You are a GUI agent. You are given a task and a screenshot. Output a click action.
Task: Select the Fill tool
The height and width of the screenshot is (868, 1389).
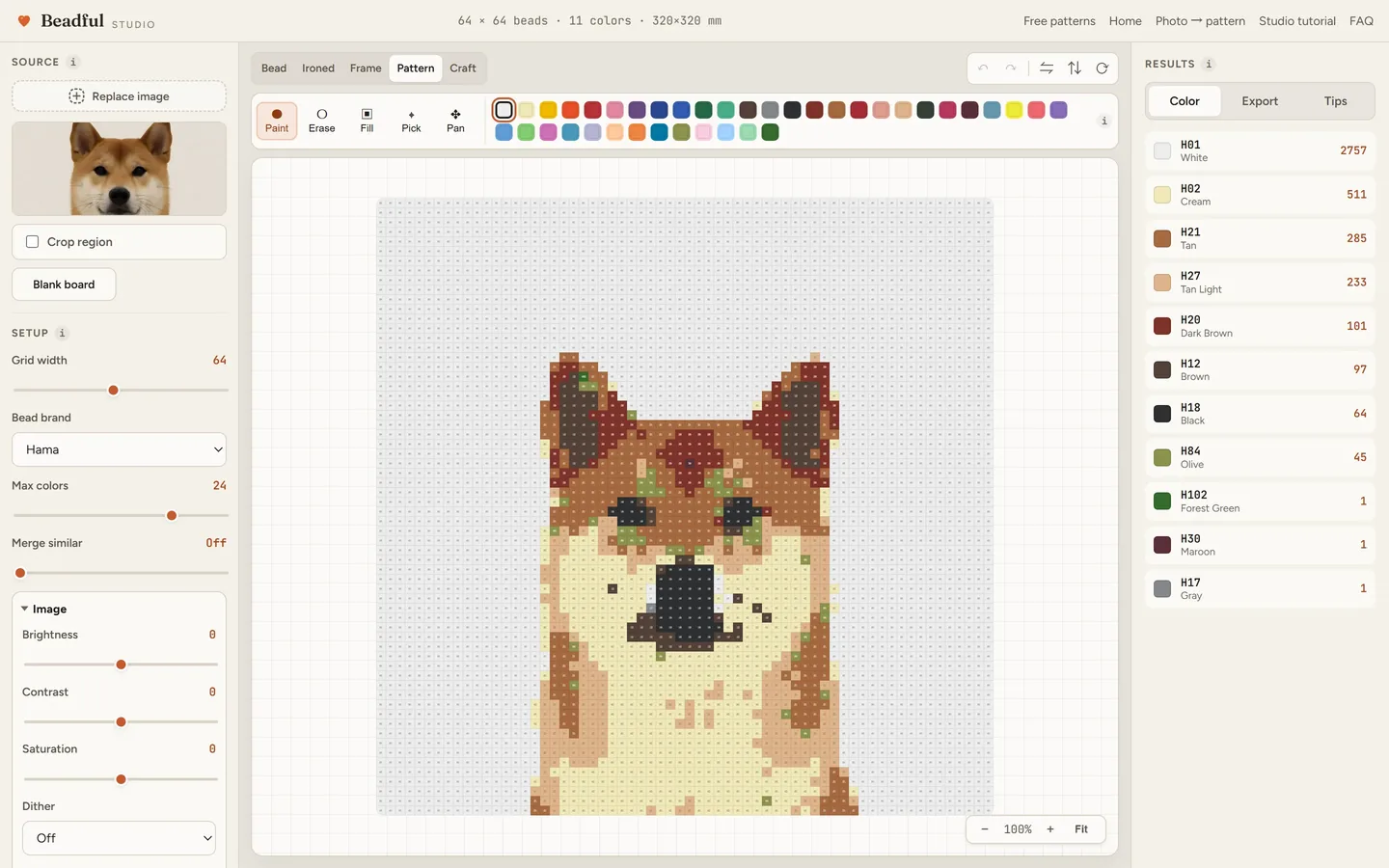(x=367, y=121)
